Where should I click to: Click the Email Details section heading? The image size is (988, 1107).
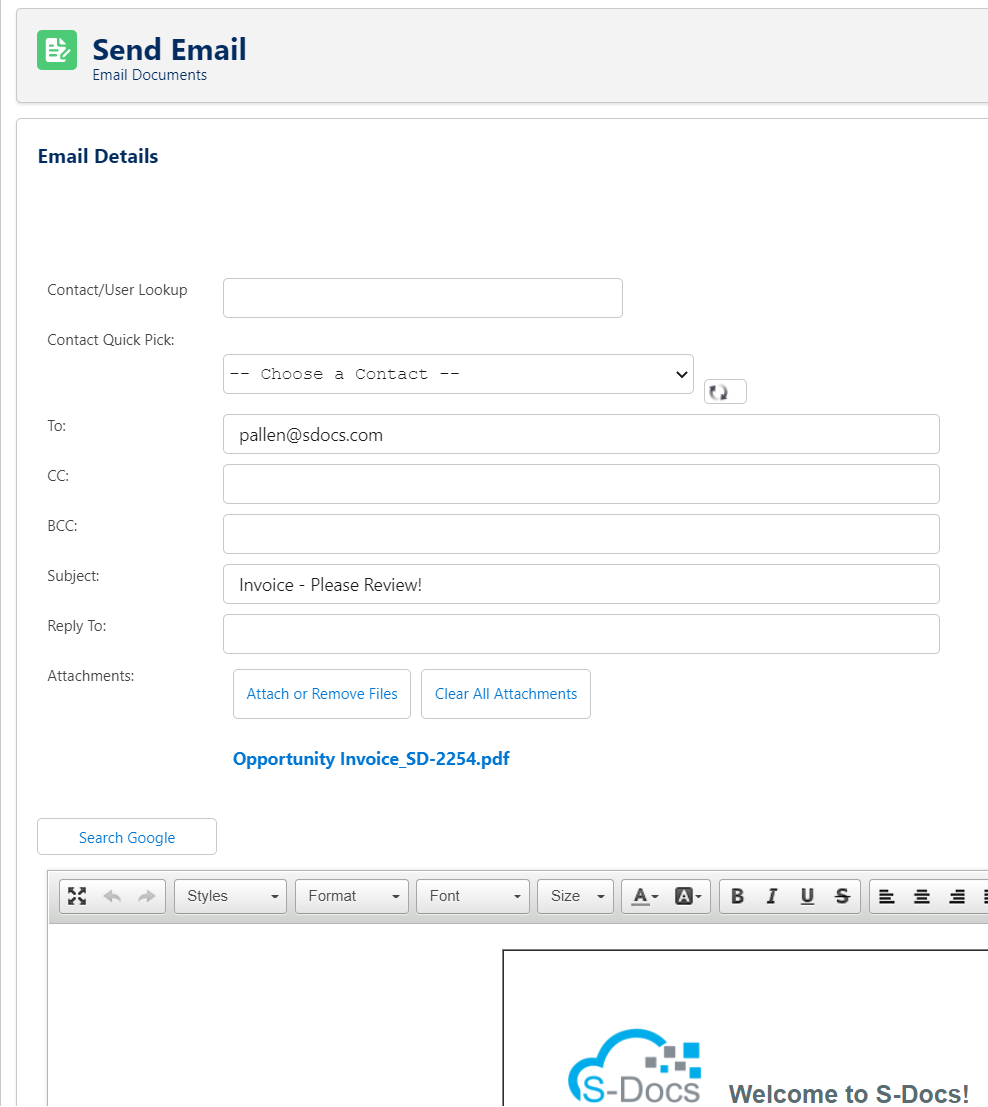click(x=98, y=156)
